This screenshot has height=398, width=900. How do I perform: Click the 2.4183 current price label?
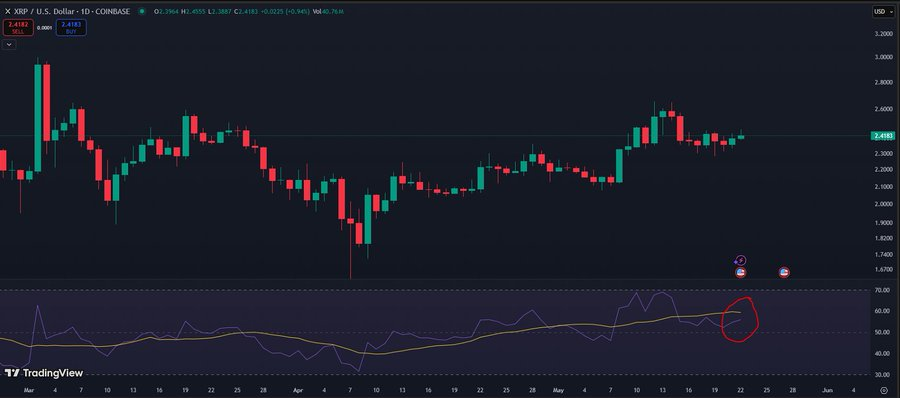click(x=883, y=136)
